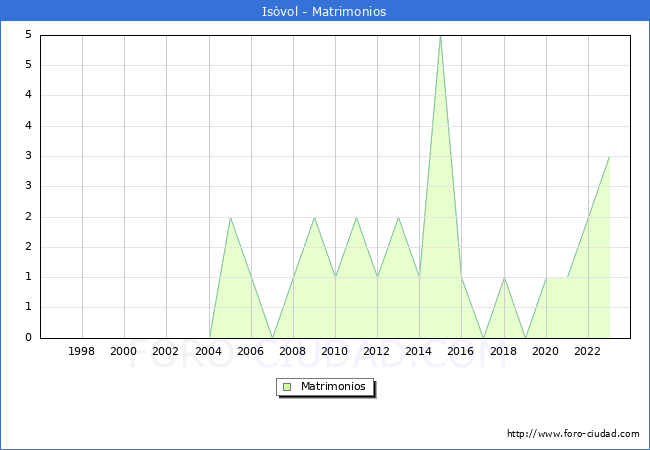
Task: Click the 2005 peak data point
Action: pos(230,217)
